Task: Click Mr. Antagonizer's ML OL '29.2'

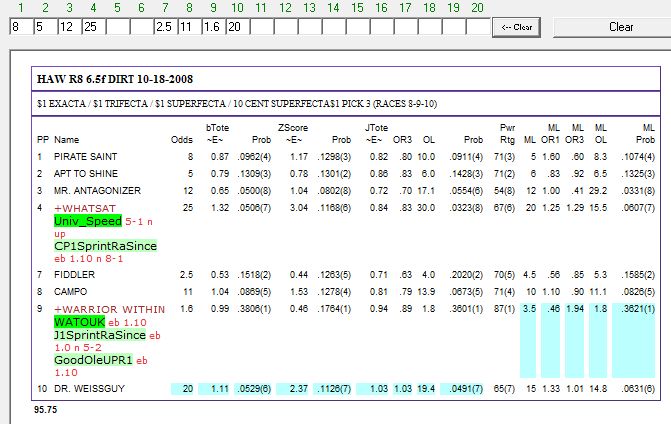Action: [x=598, y=191]
